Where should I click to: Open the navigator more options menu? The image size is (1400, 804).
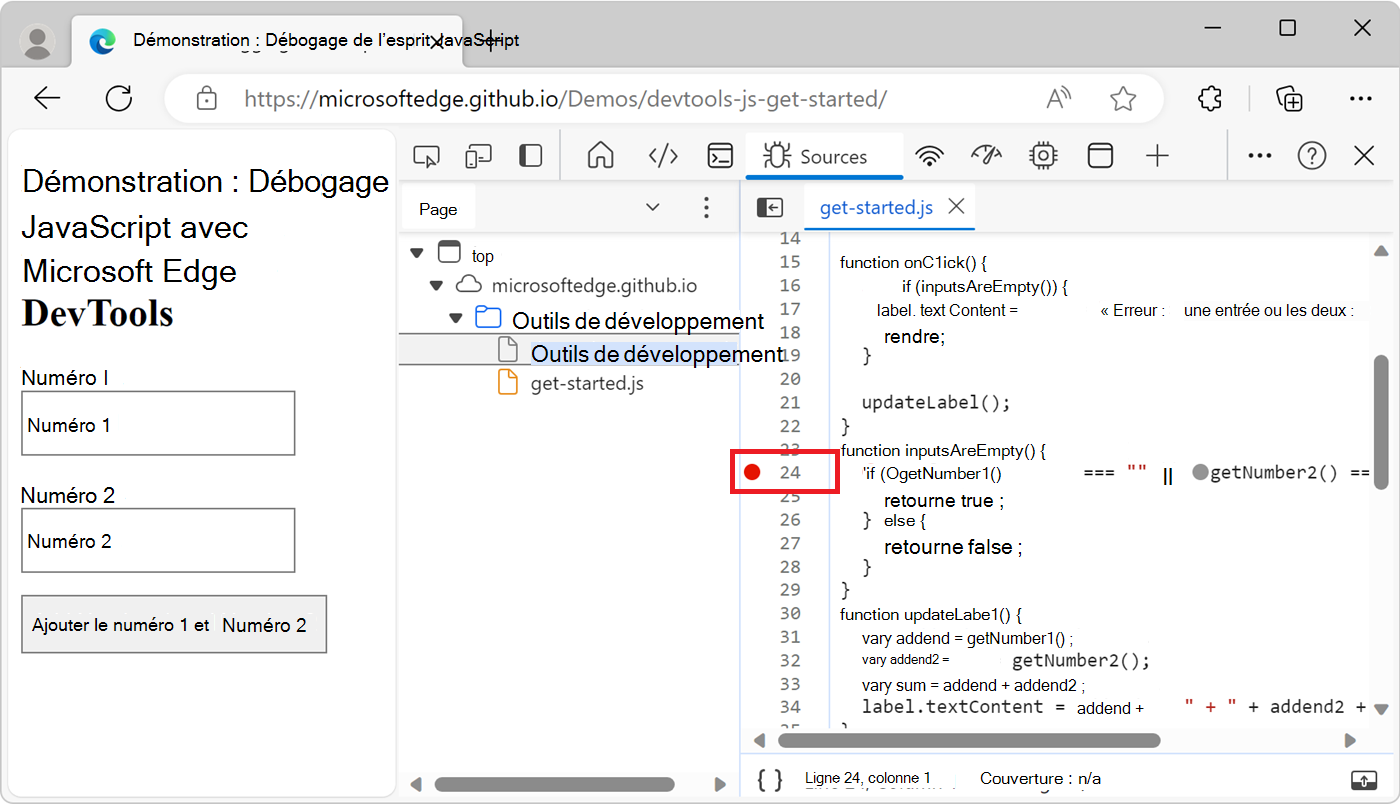(706, 207)
